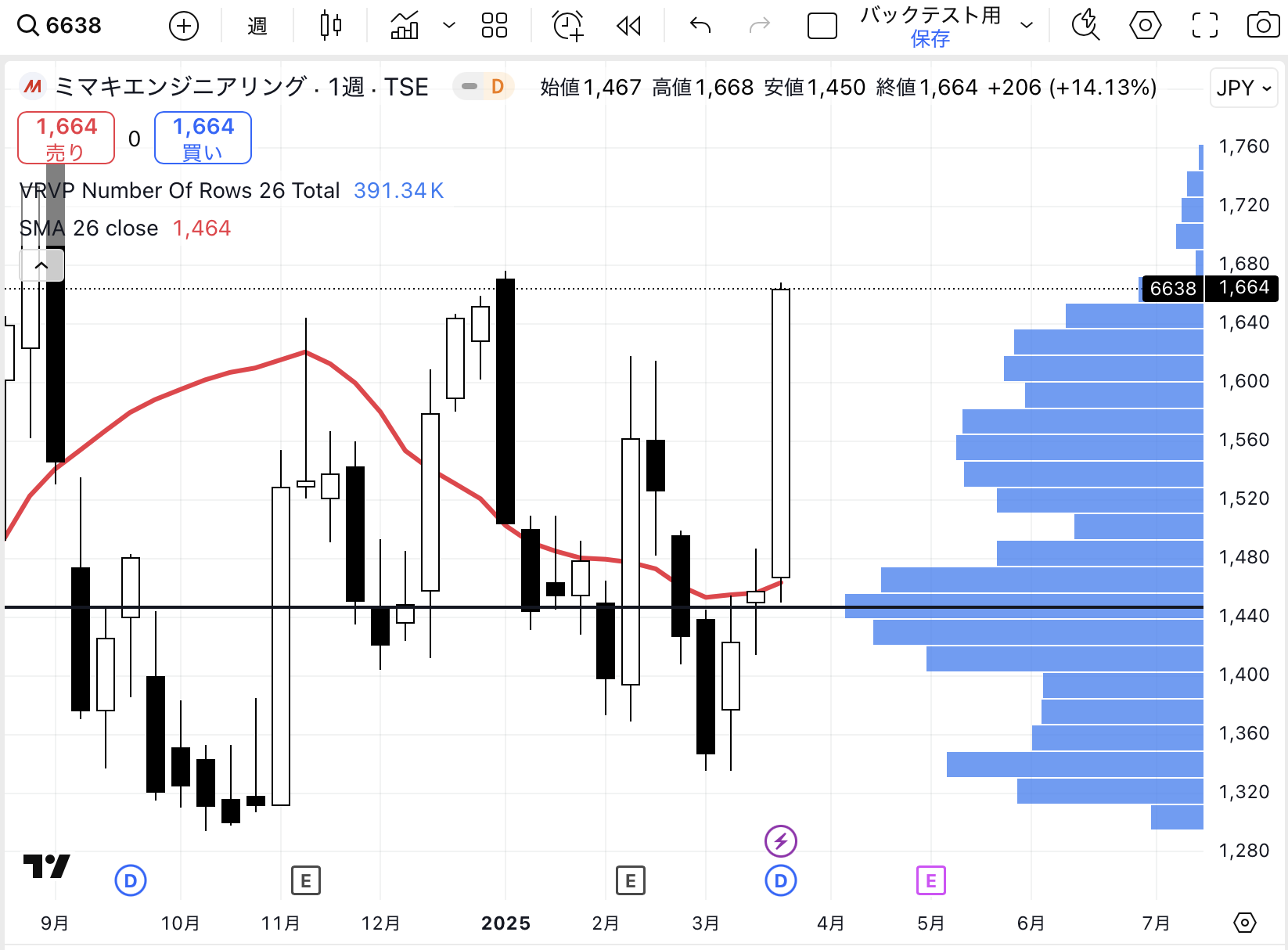Open indicator templates grid
This screenshot has height=950, width=1288.
point(495,26)
